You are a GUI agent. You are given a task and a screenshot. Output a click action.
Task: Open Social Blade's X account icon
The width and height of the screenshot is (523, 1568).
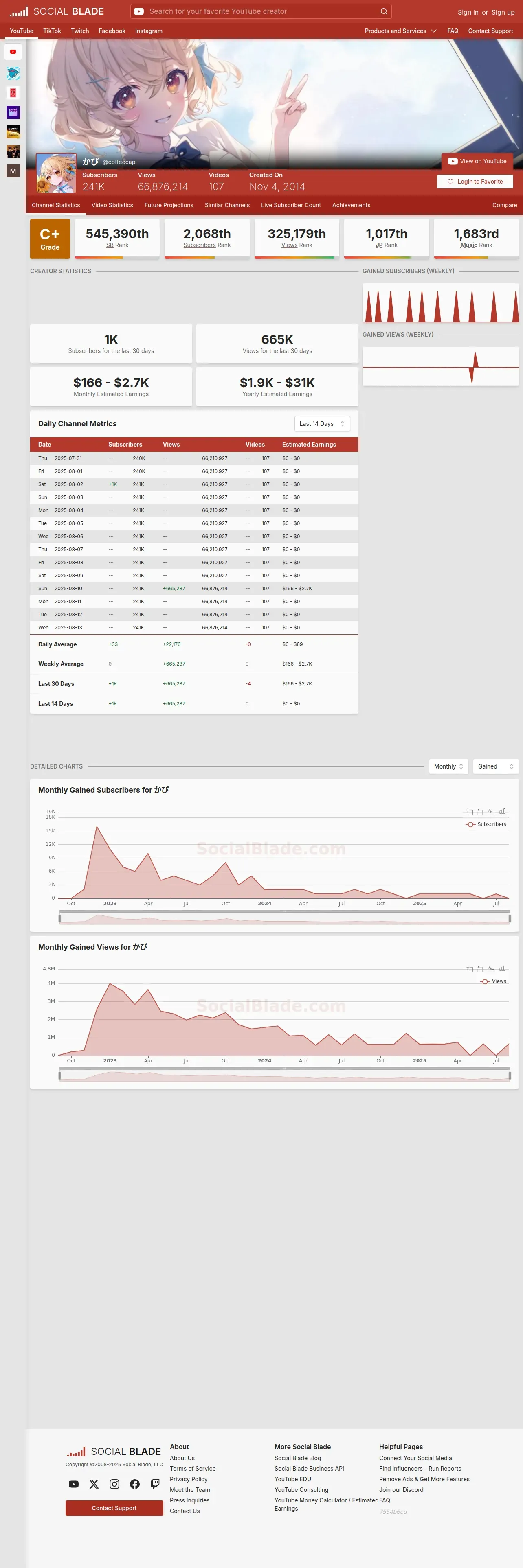[94, 1484]
